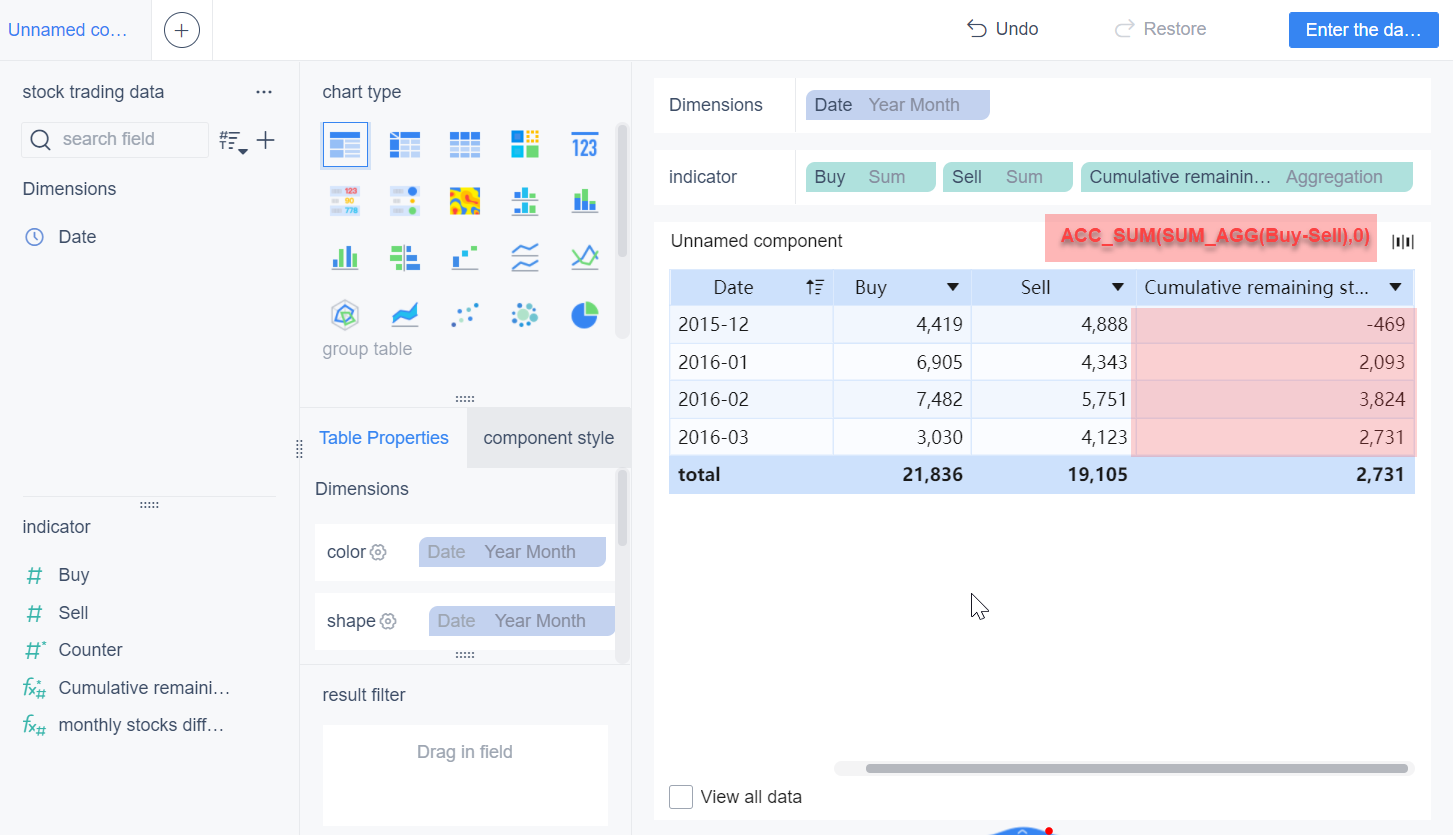
Task: Open shape settings gear in Table Properties
Action: (388, 621)
